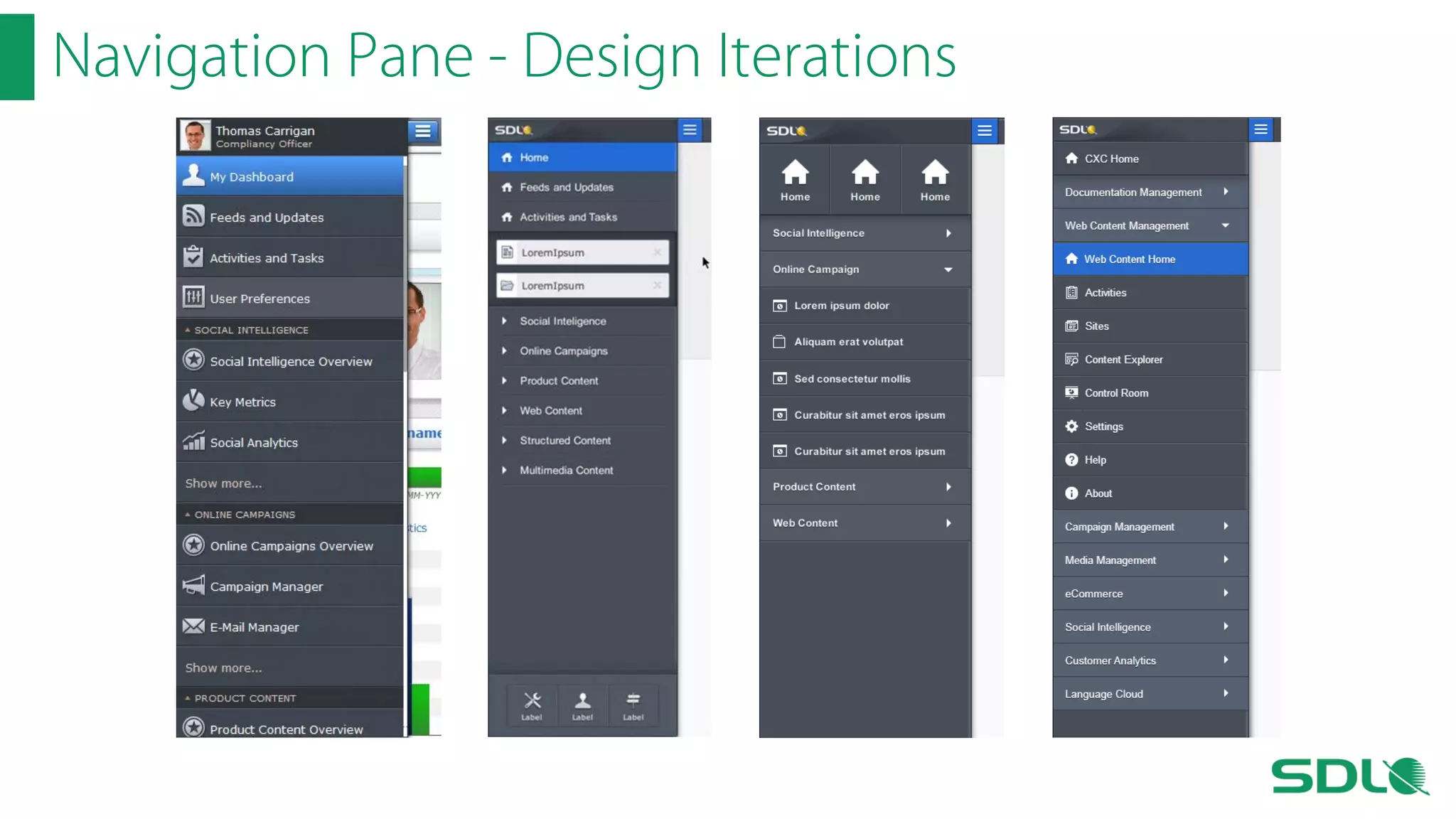The width and height of the screenshot is (1456, 819).
Task: Expand Social Intelligence in third pane
Action: [865, 233]
